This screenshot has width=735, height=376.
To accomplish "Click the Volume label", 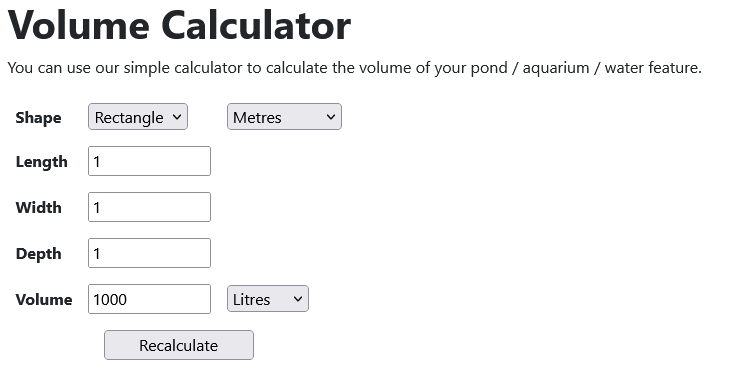I will pos(44,299).
